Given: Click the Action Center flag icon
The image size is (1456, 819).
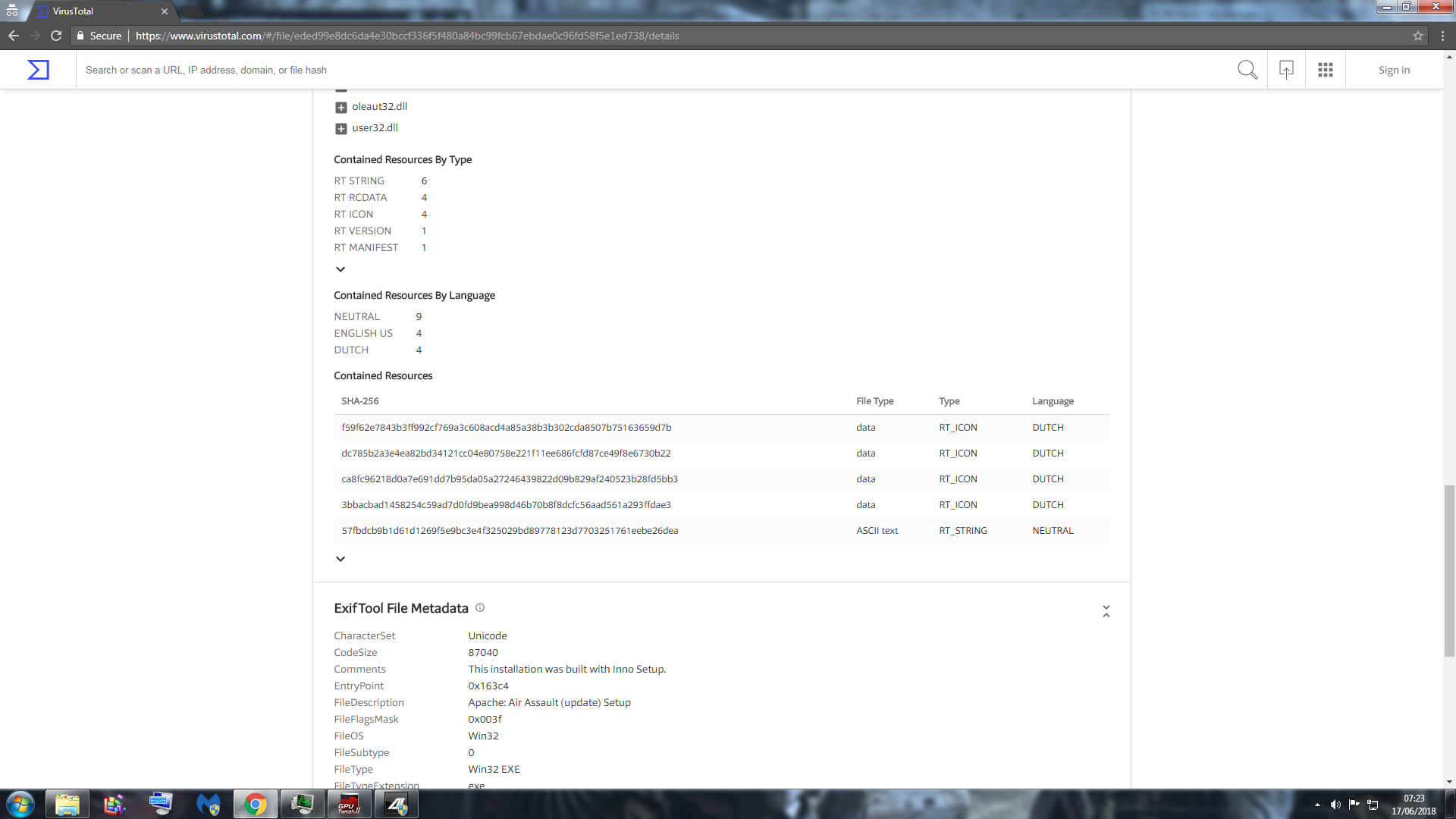Looking at the screenshot, I should point(1354,805).
